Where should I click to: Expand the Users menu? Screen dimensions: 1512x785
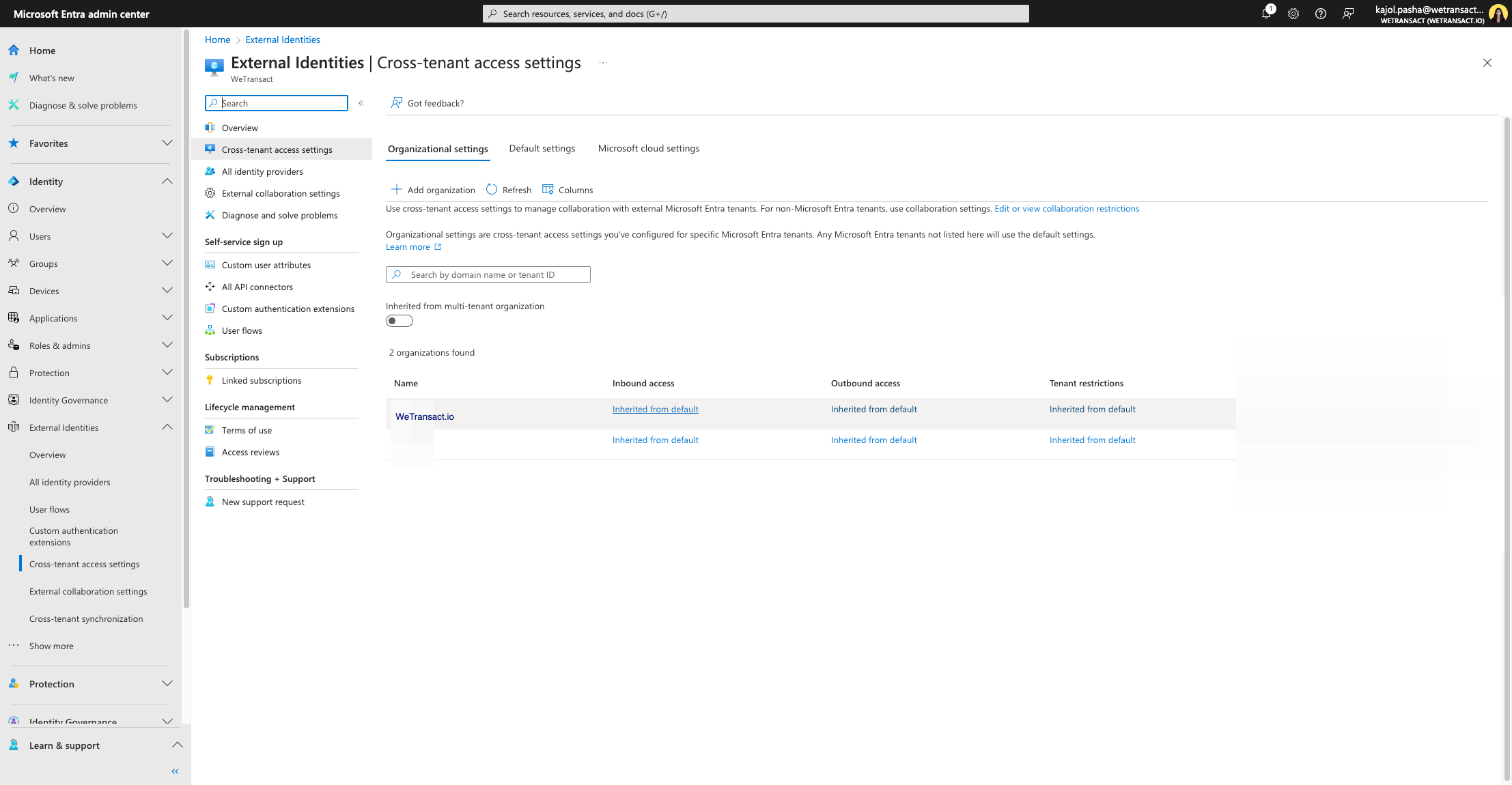tap(167, 236)
